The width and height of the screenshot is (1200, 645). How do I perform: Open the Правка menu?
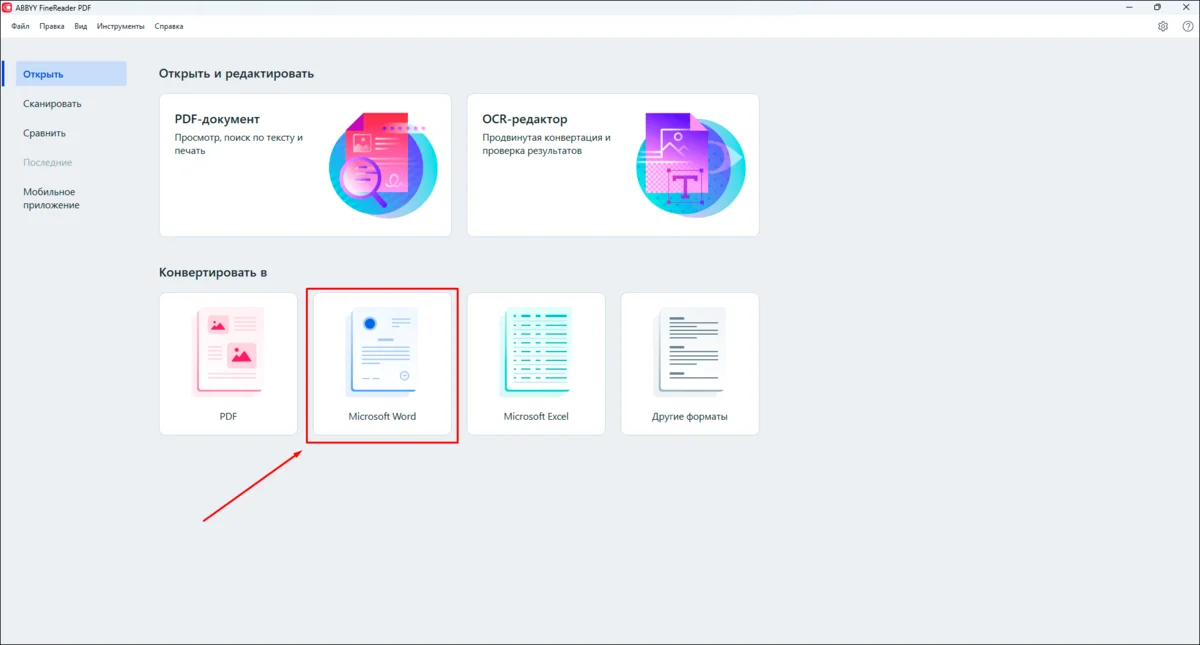pos(52,26)
